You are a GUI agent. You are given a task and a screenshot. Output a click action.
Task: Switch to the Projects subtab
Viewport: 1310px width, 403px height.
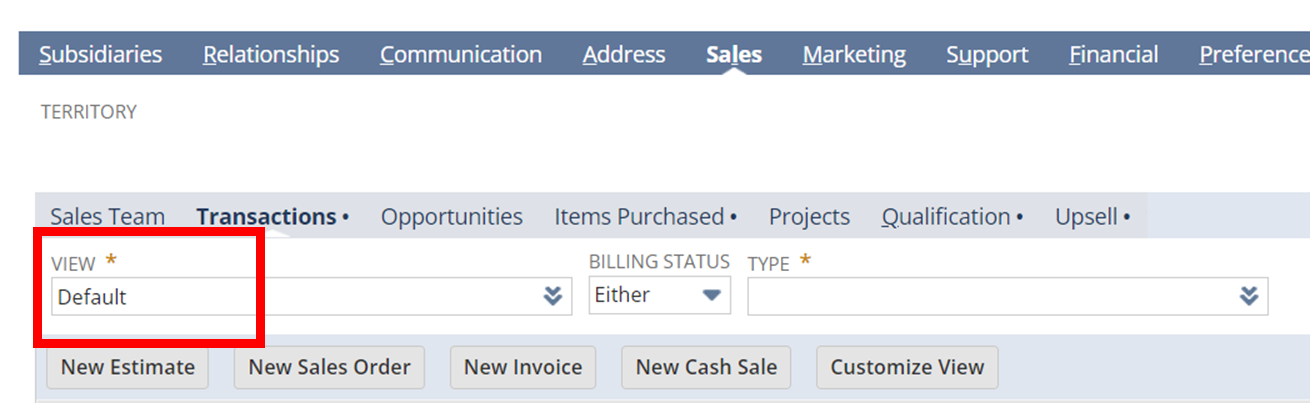[x=809, y=216]
